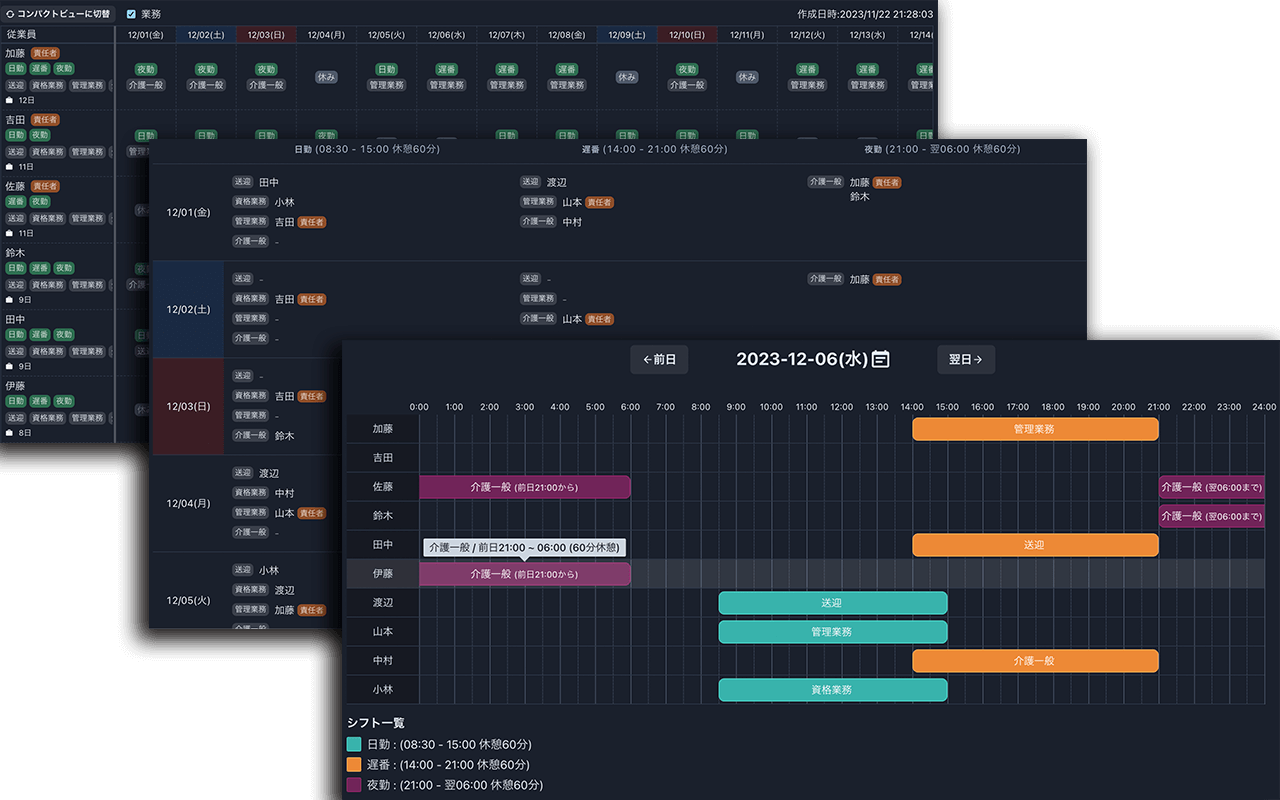
Task: Click the 前日 previous day button
Action: click(x=659, y=360)
